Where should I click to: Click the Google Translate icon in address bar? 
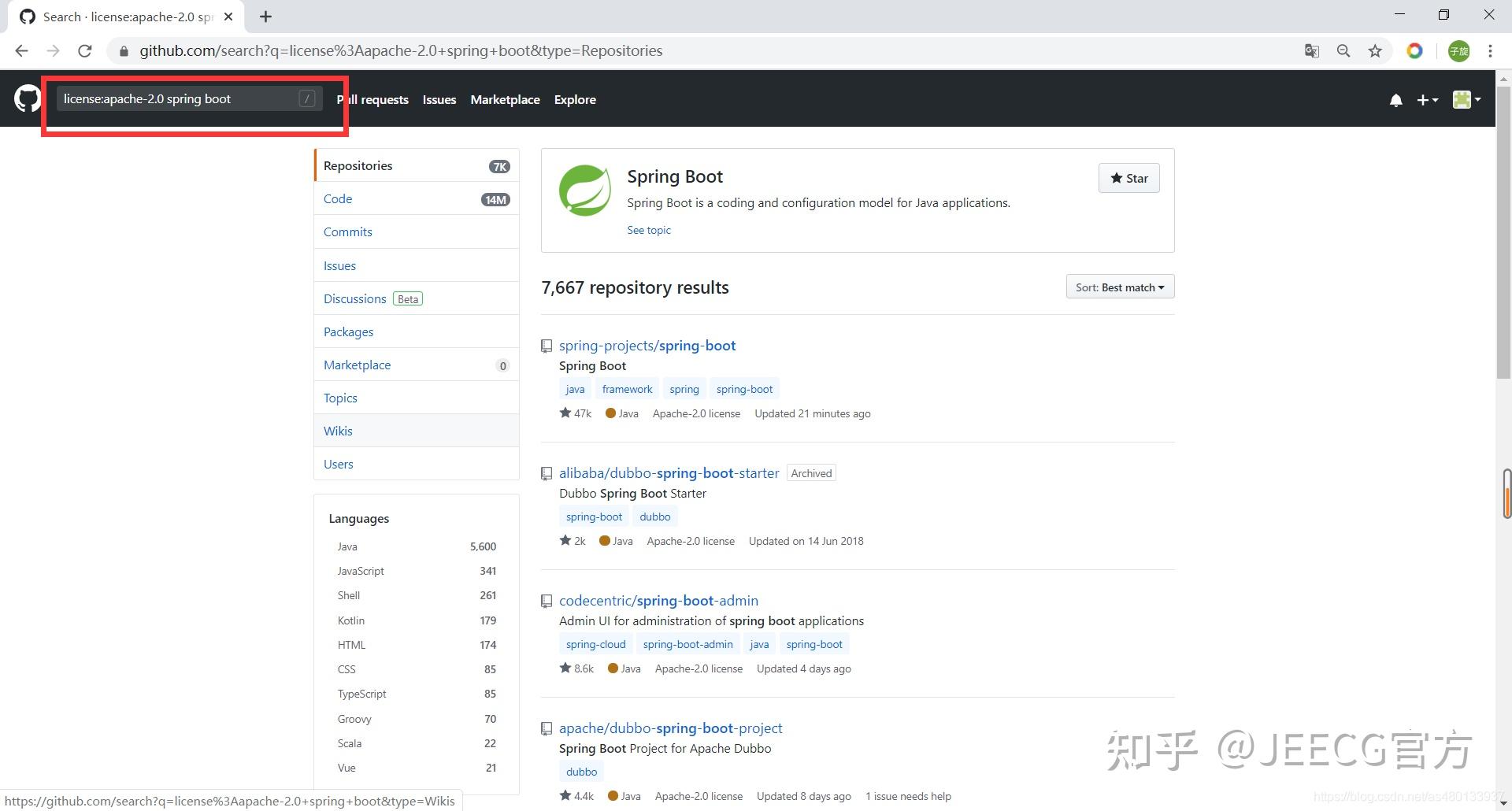(x=1311, y=51)
